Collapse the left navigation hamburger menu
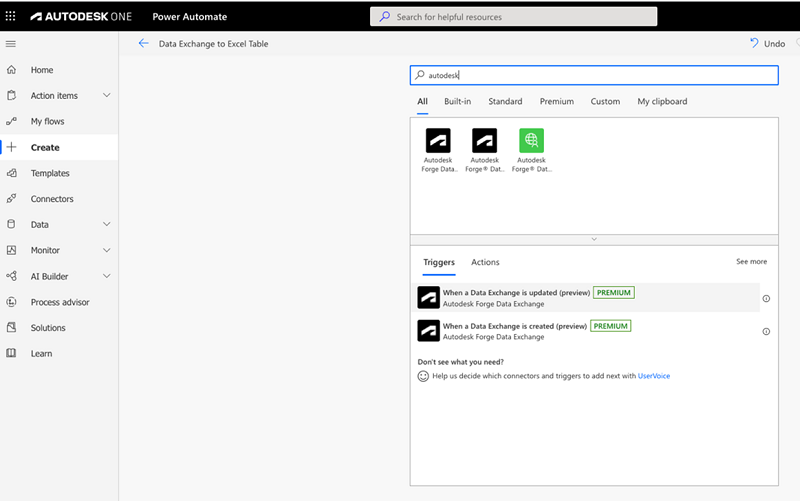 11,44
